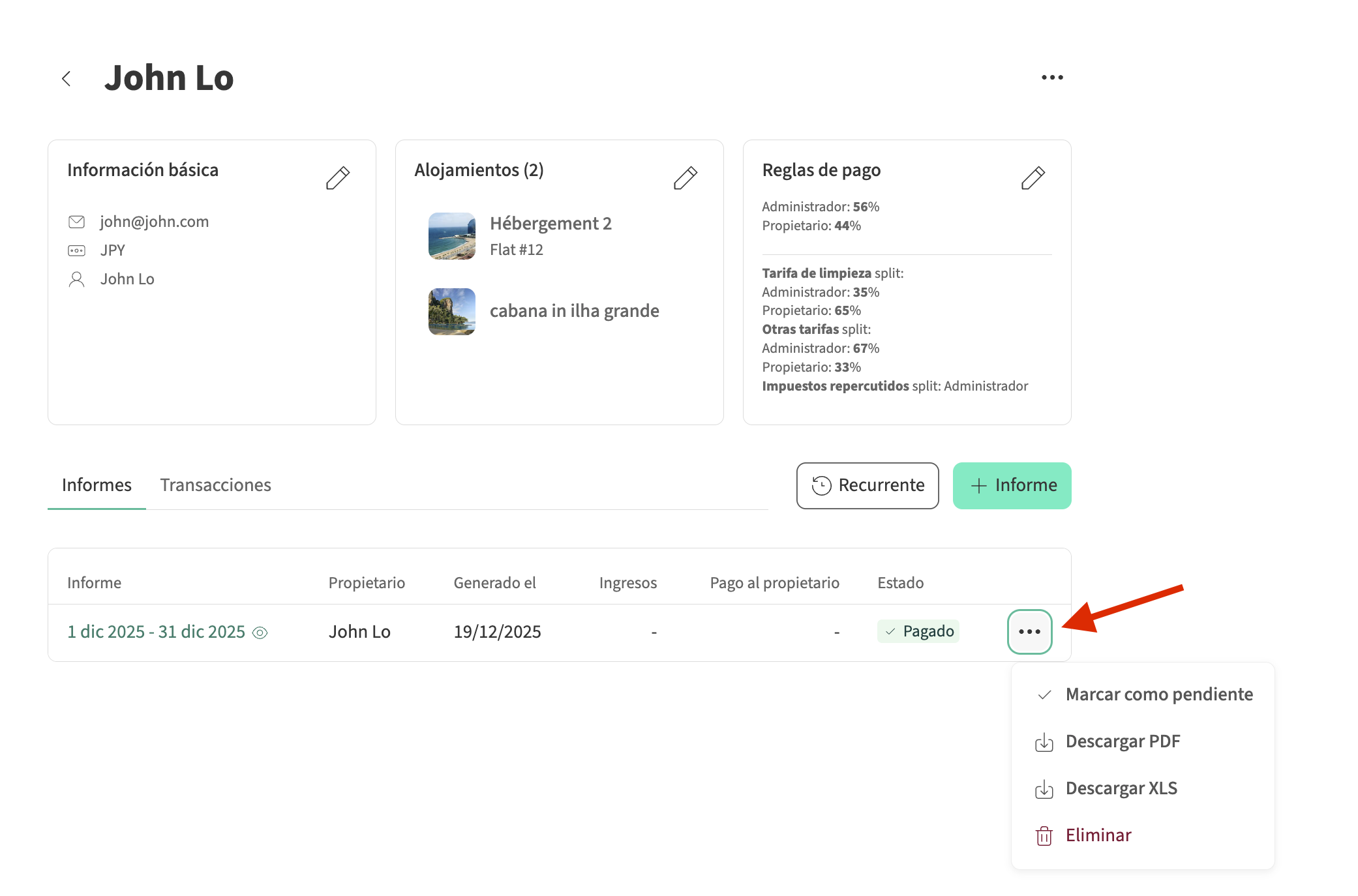Select the Informes tab

tap(97, 485)
